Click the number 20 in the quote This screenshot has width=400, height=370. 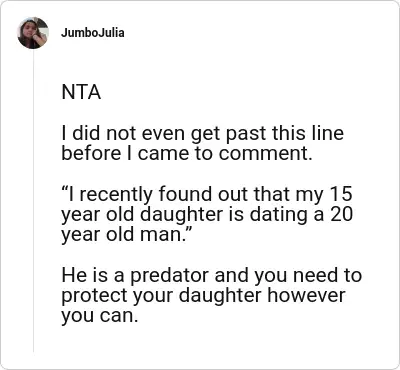point(341,214)
